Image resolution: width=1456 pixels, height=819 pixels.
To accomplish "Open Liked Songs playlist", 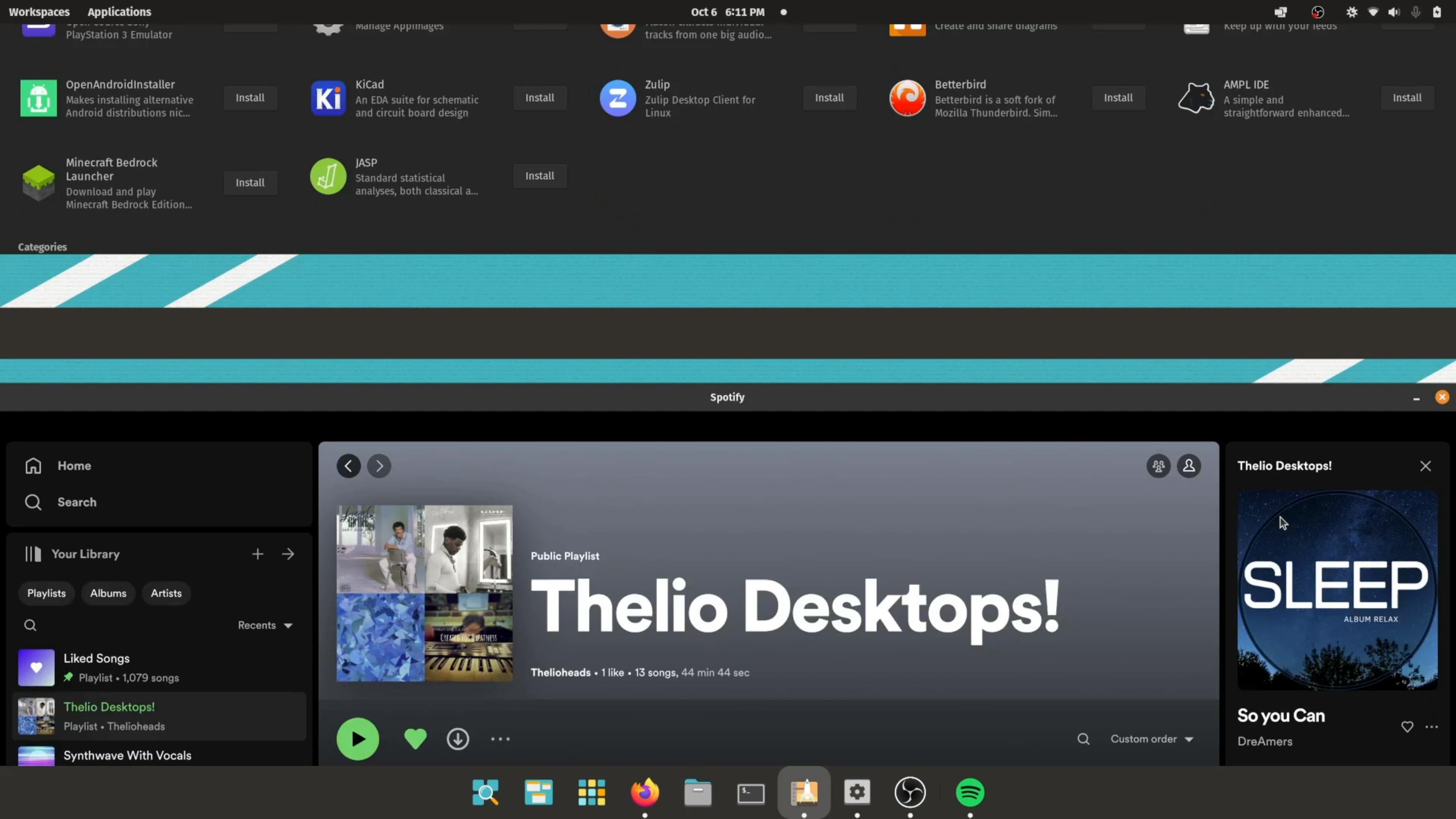I will (159, 667).
